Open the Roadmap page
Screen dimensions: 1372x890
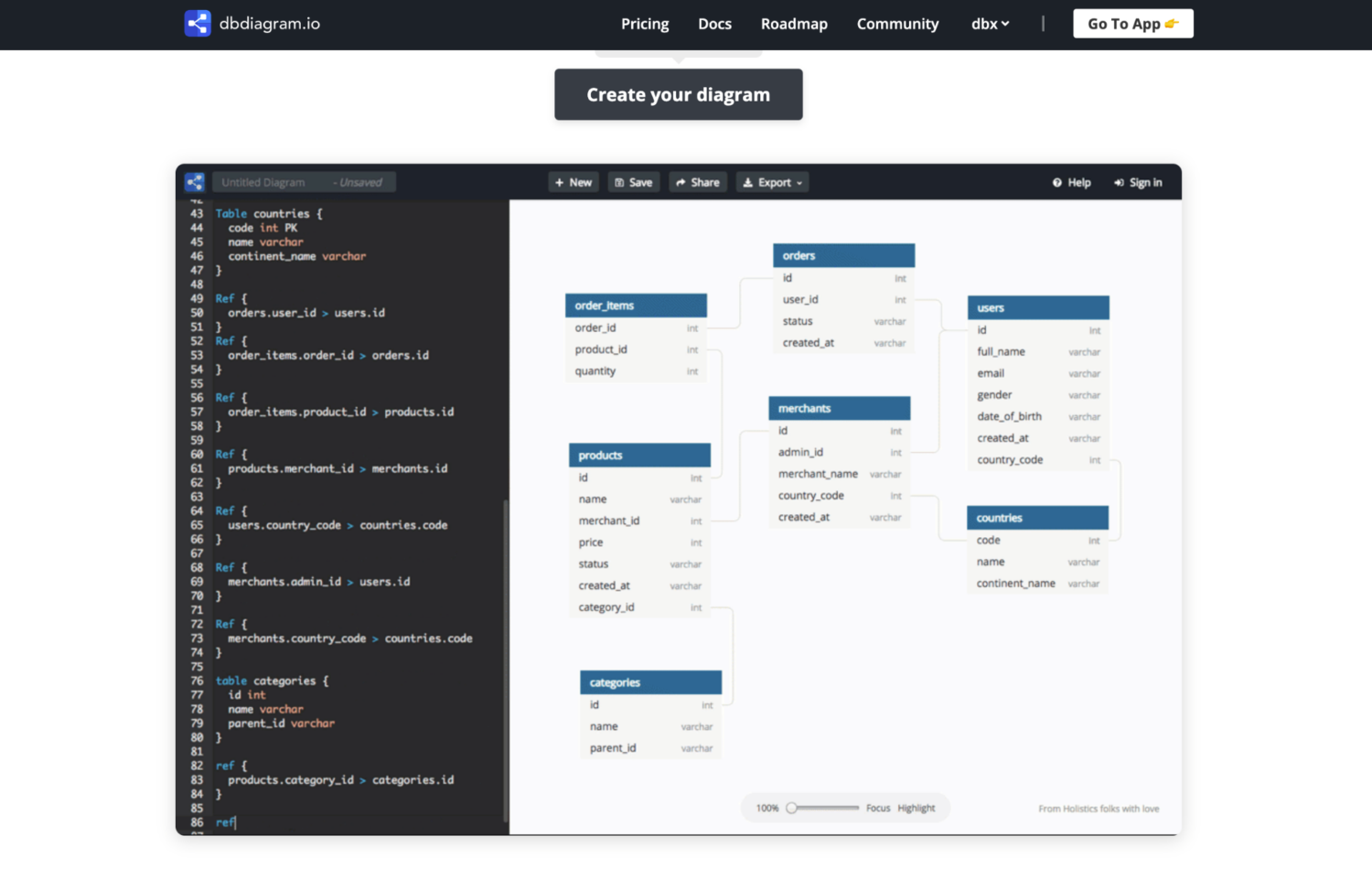point(794,24)
